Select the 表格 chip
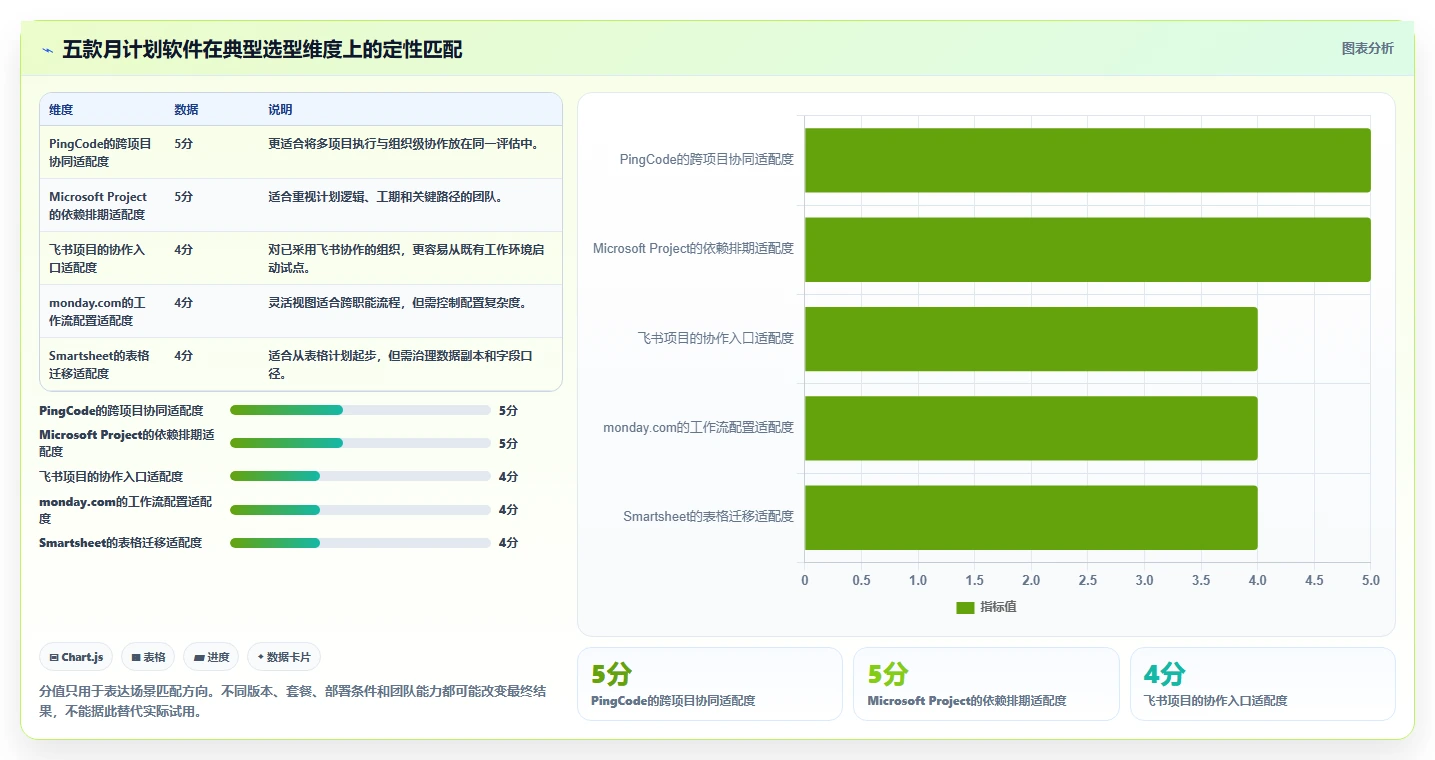Image resolution: width=1435 pixels, height=760 pixels. pyautogui.click(x=149, y=657)
